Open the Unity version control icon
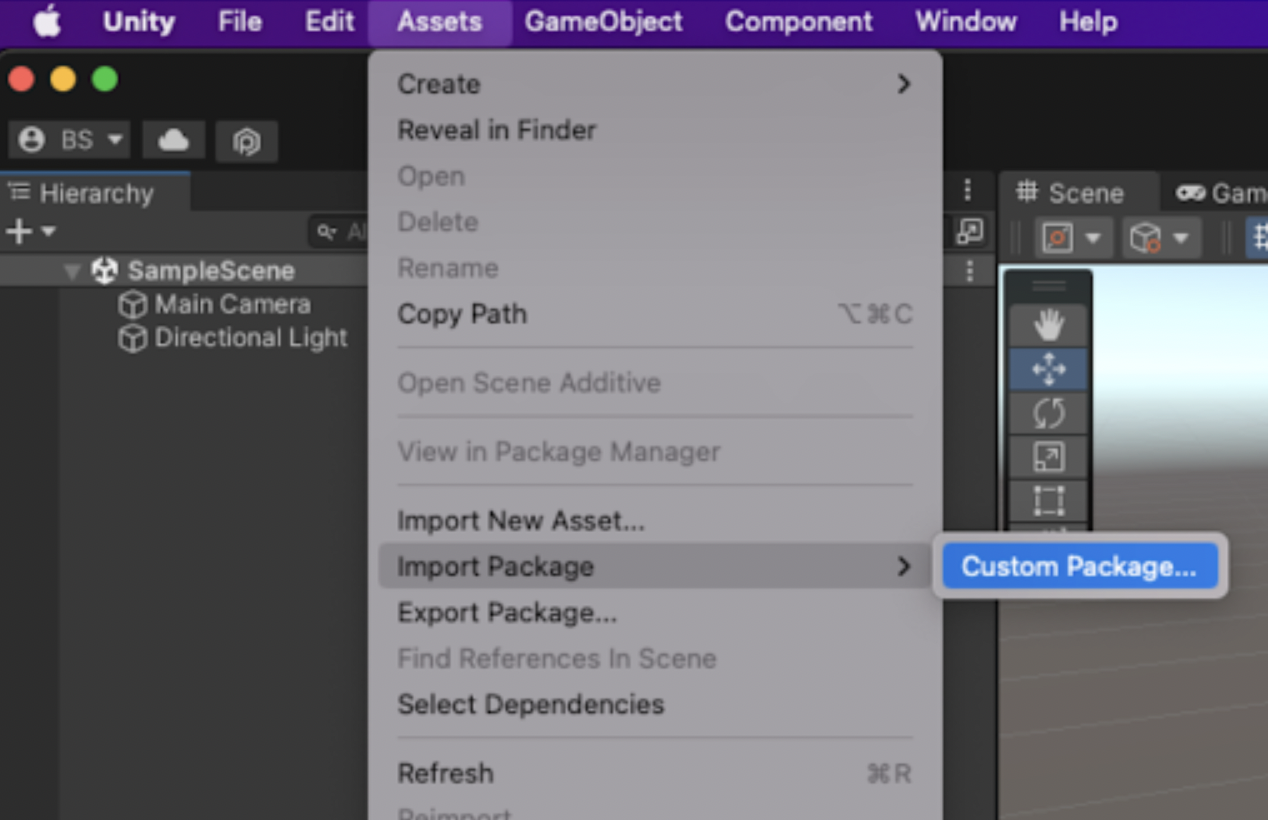This screenshot has width=1270, height=820. [246, 141]
